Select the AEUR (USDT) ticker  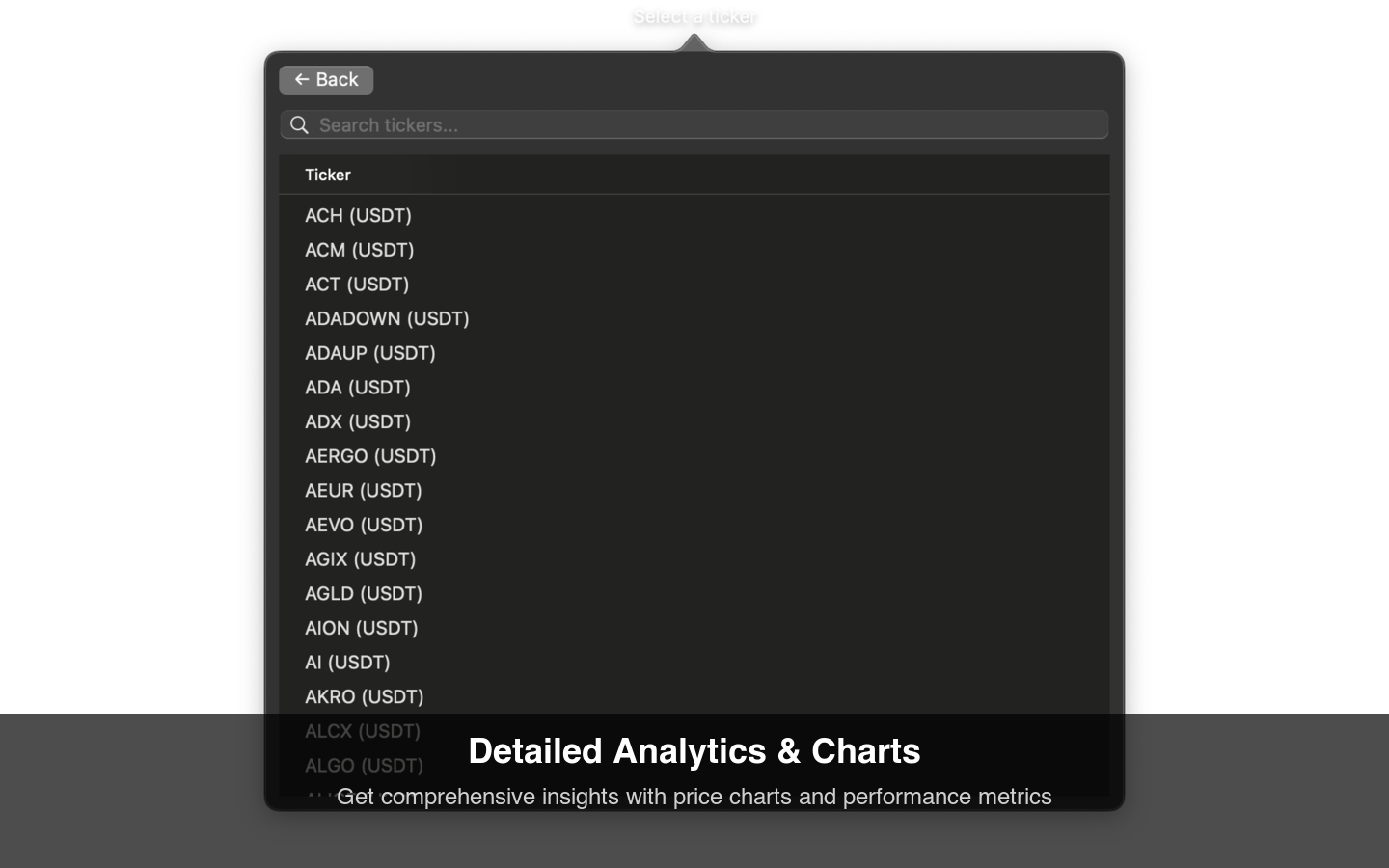pyautogui.click(x=694, y=491)
